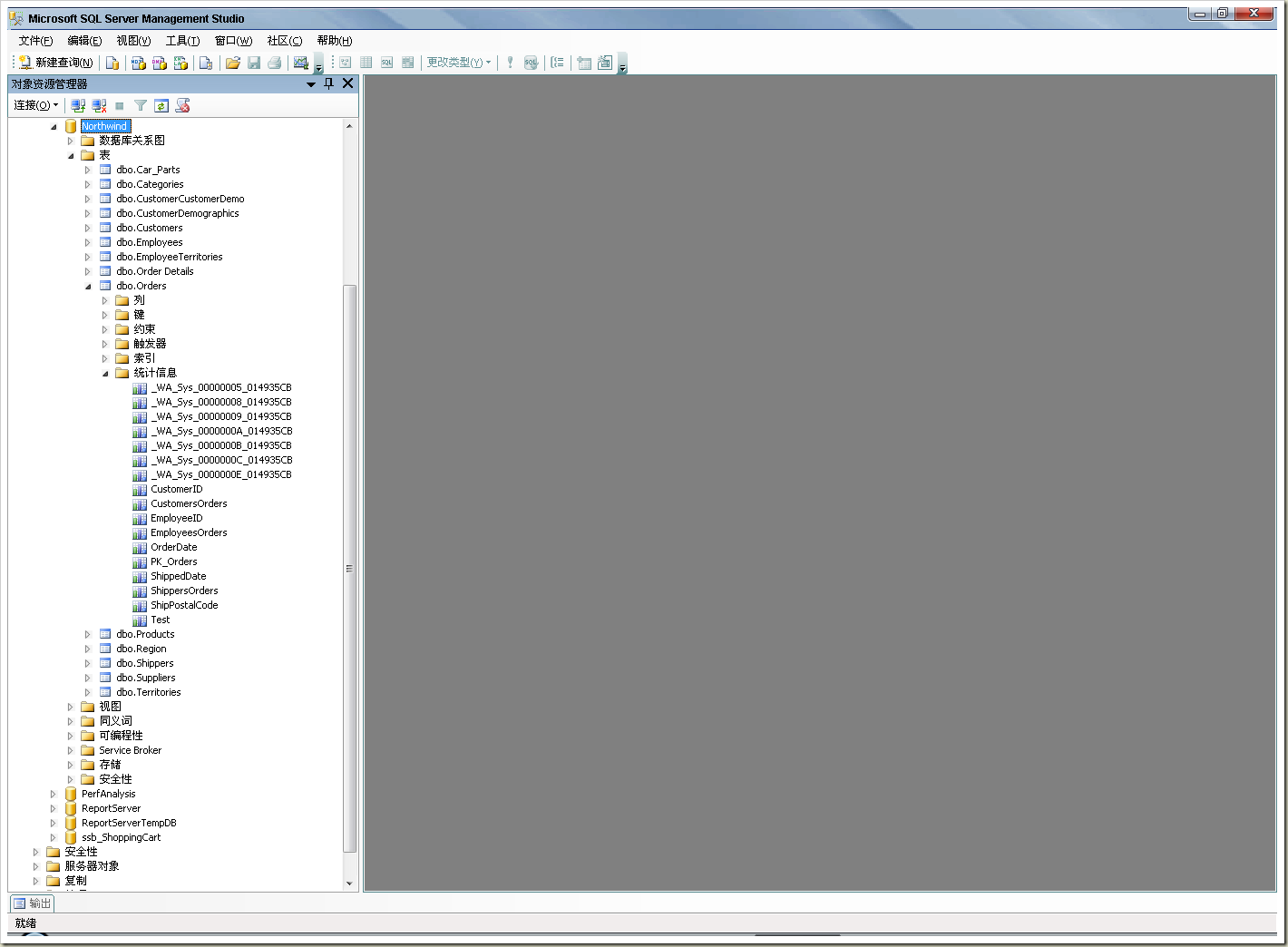Collapse the 表 folder
Image resolution: width=1288 pixels, height=947 pixels.
click(71, 156)
